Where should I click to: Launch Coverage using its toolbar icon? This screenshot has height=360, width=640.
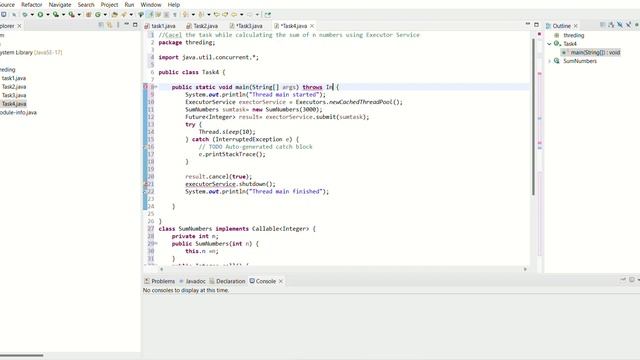click(56, 14)
